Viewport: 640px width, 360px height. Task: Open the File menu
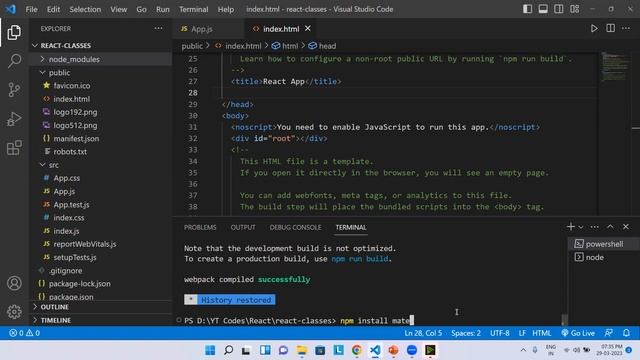click(31, 9)
